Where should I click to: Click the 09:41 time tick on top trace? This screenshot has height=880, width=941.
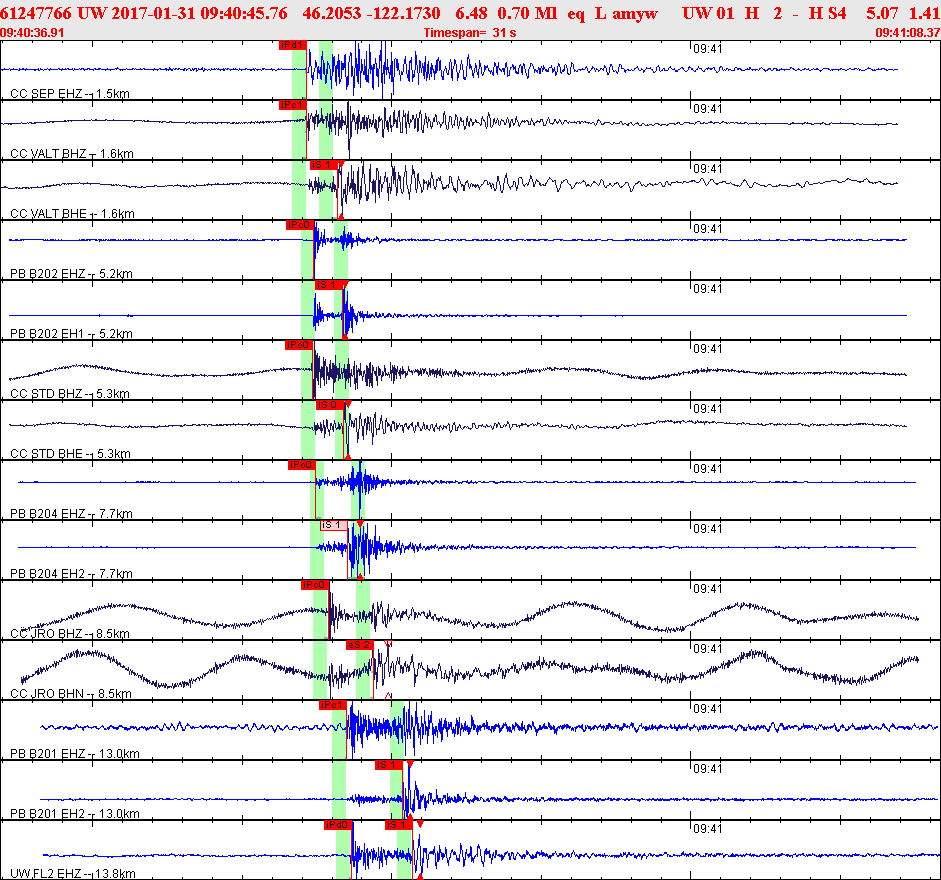coord(707,49)
